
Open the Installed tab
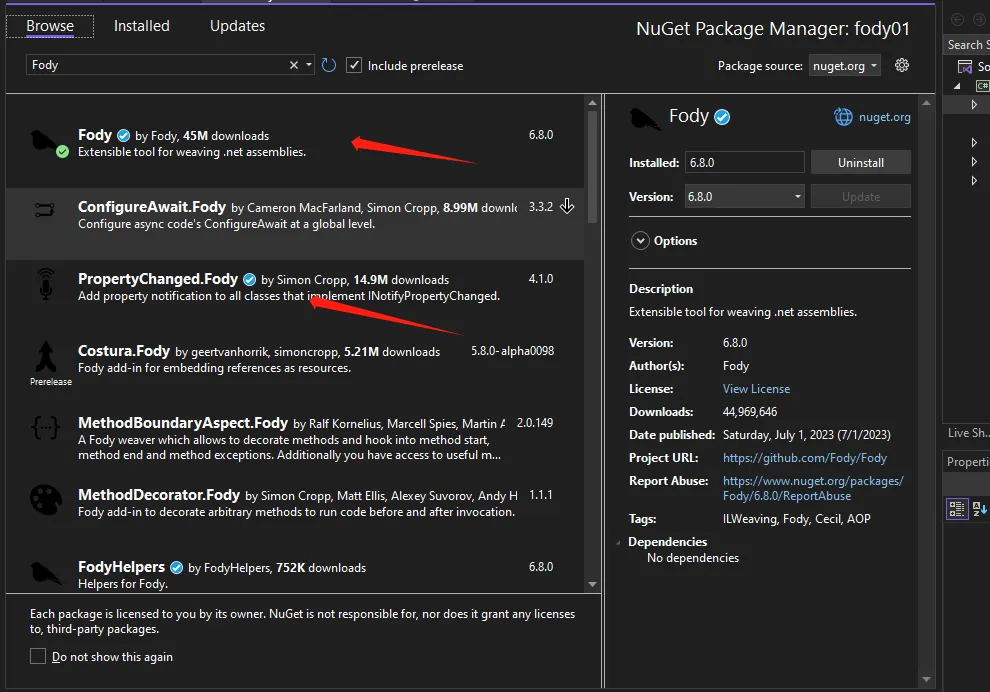pyautogui.click(x=141, y=26)
